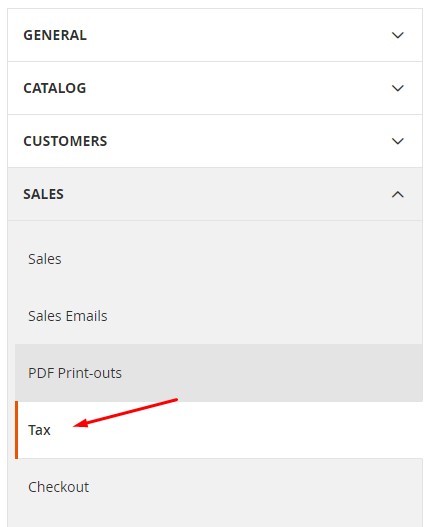The height and width of the screenshot is (527, 431).
Task: Choose the Tax configuration item
Action: tap(39, 430)
